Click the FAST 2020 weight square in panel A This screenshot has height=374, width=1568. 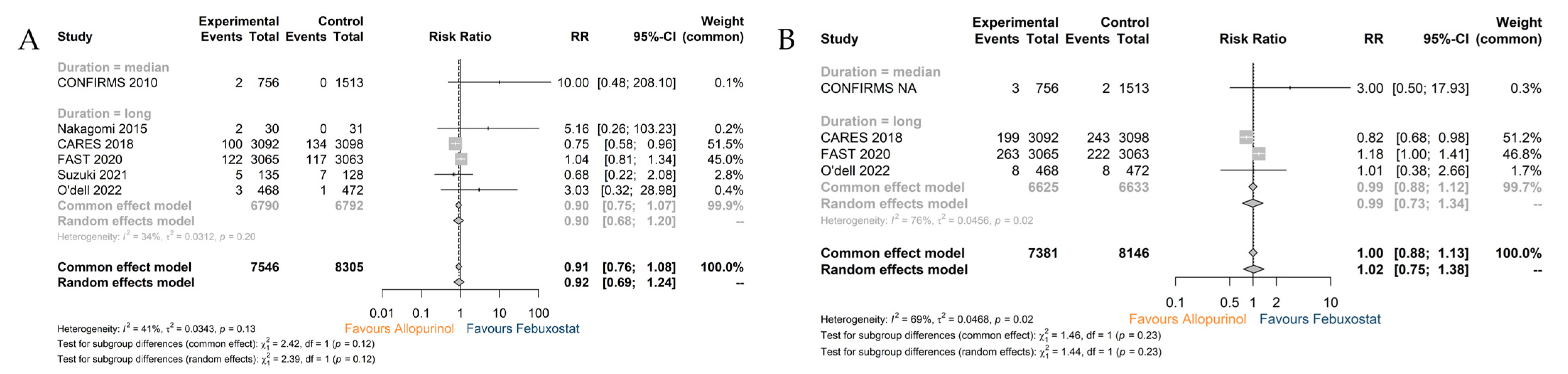coord(461,159)
